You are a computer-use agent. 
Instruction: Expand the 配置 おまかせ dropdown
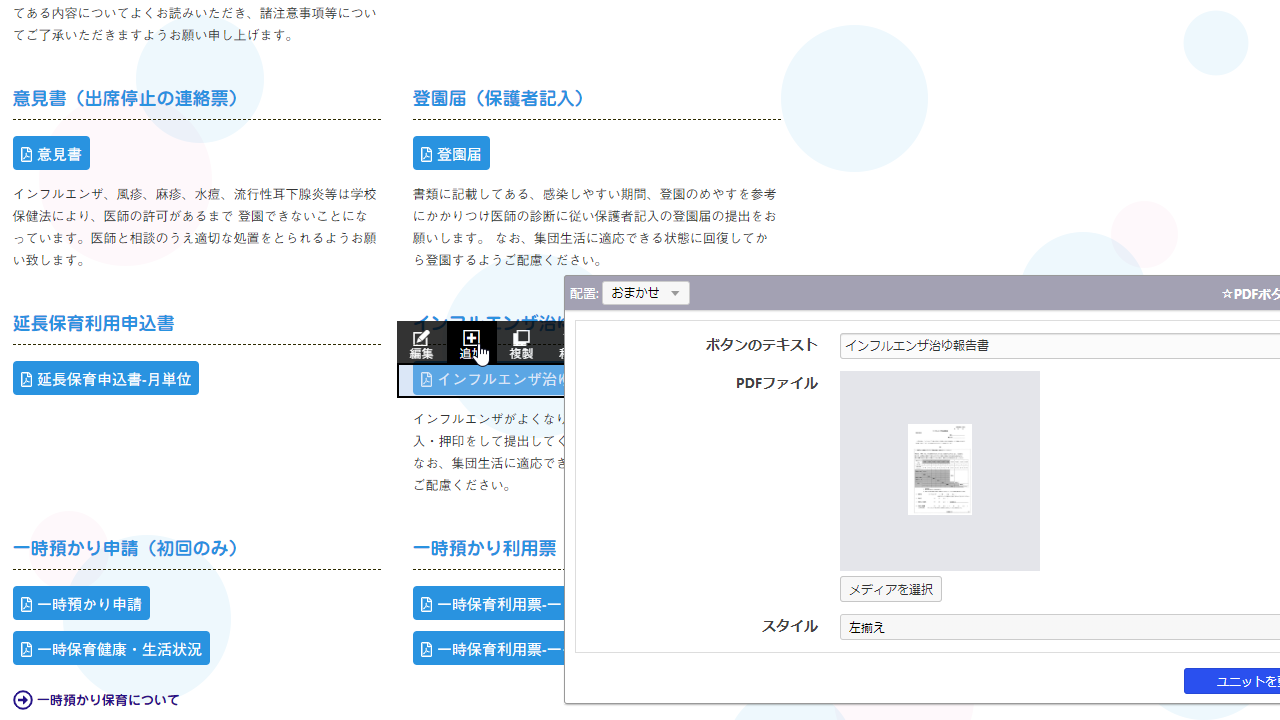[646, 293]
